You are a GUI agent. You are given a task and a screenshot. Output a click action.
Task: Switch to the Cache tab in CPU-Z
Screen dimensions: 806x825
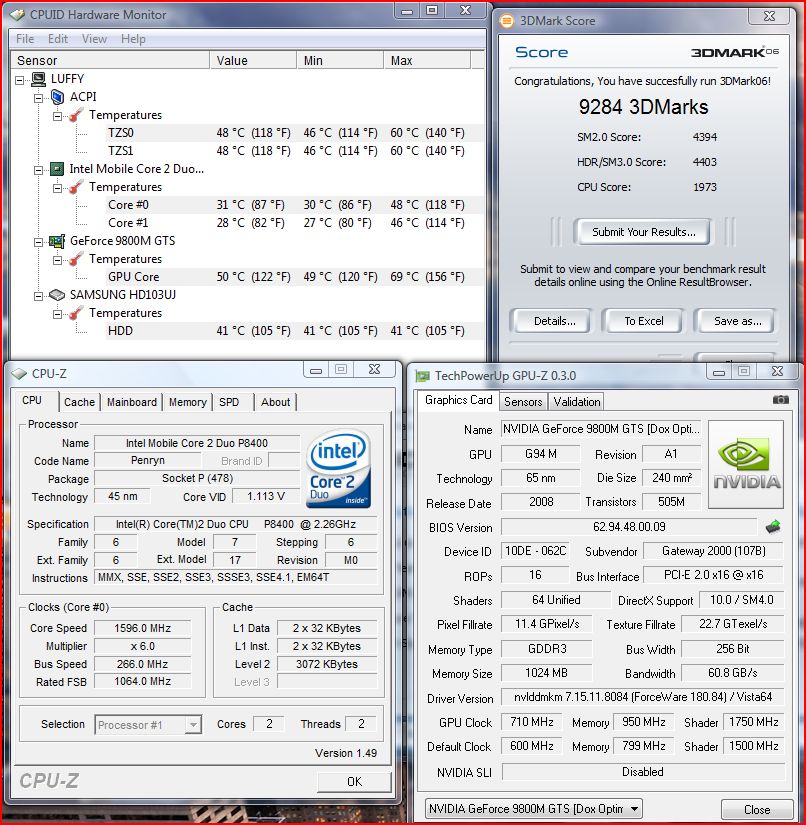pos(79,402)
